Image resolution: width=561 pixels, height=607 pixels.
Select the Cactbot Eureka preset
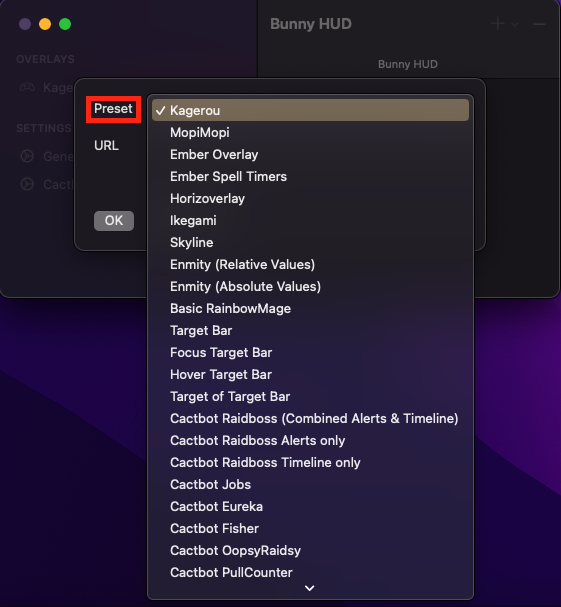pos(310,507)
